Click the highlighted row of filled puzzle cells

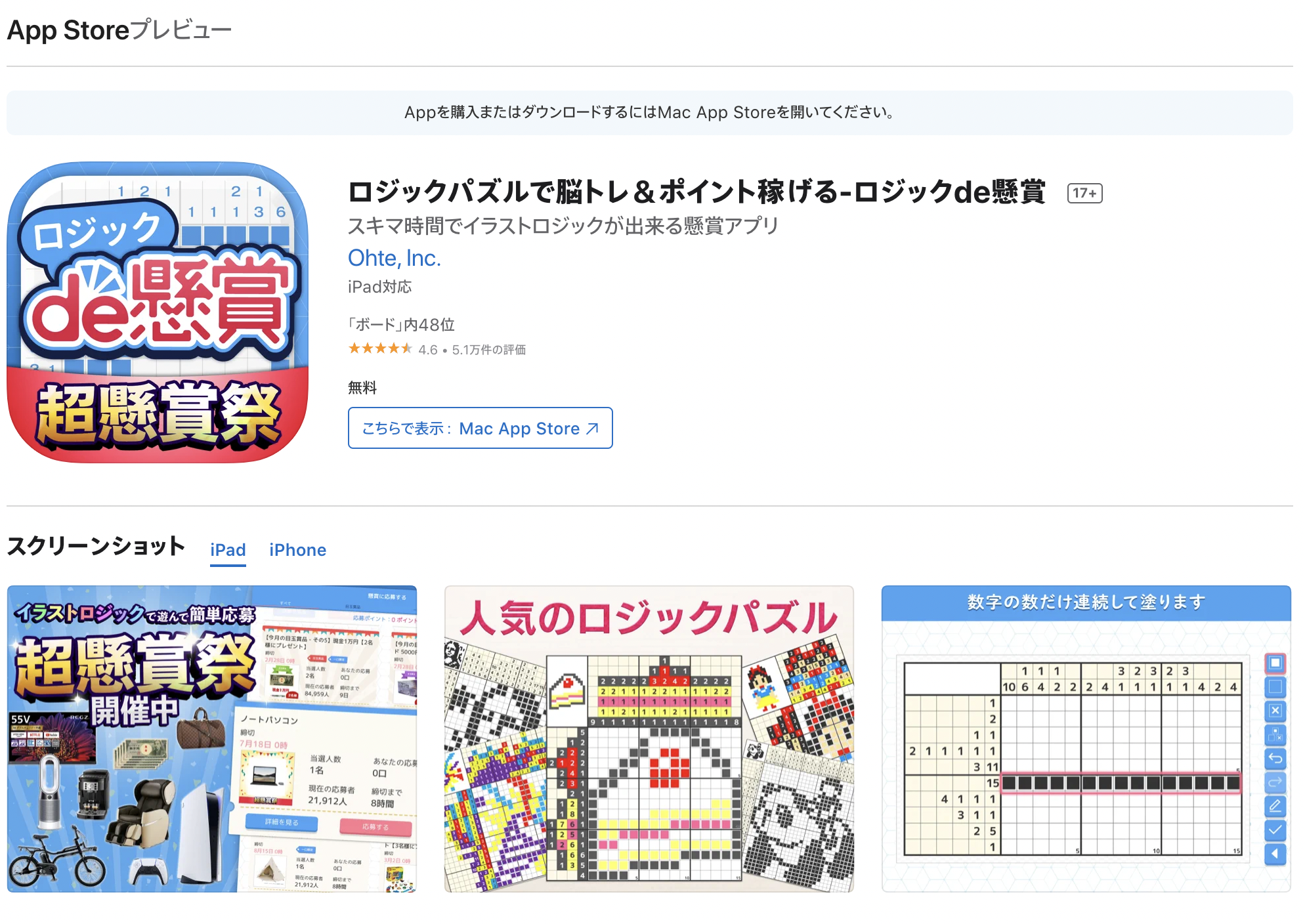pyautogui.click(x=1121, y=783)
